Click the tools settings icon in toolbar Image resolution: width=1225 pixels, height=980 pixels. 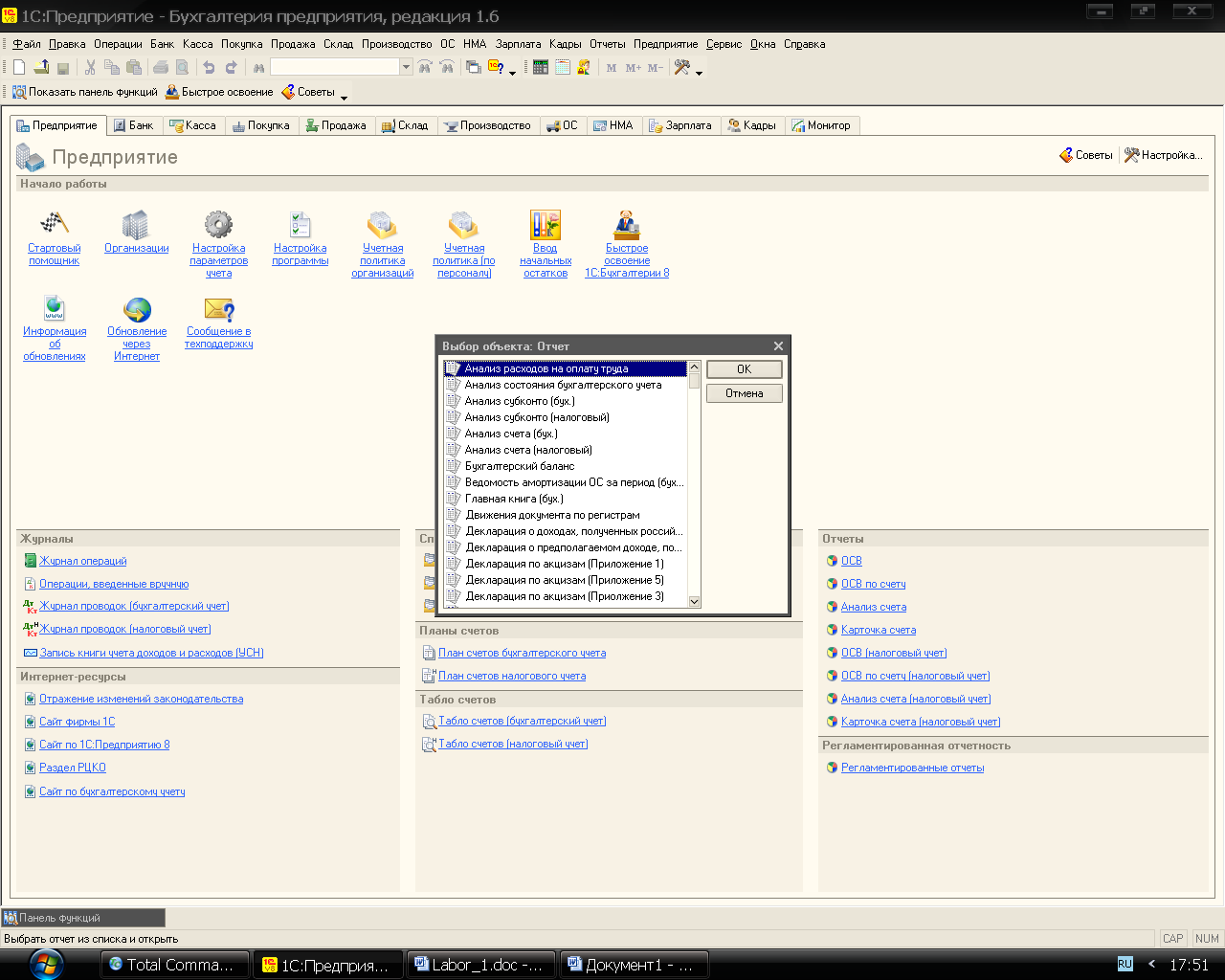682,67
